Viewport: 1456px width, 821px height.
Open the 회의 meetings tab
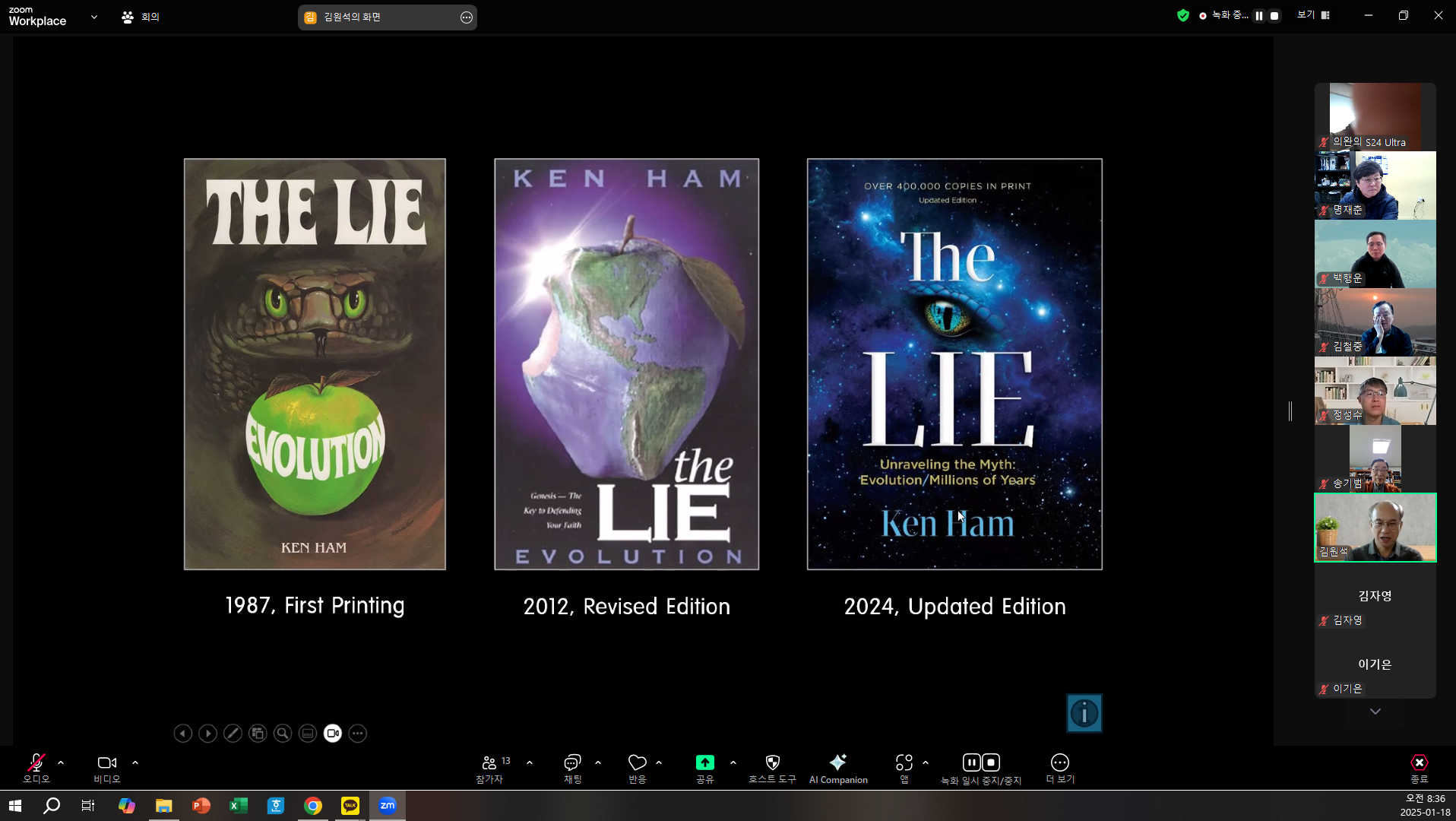click(141, 17)
